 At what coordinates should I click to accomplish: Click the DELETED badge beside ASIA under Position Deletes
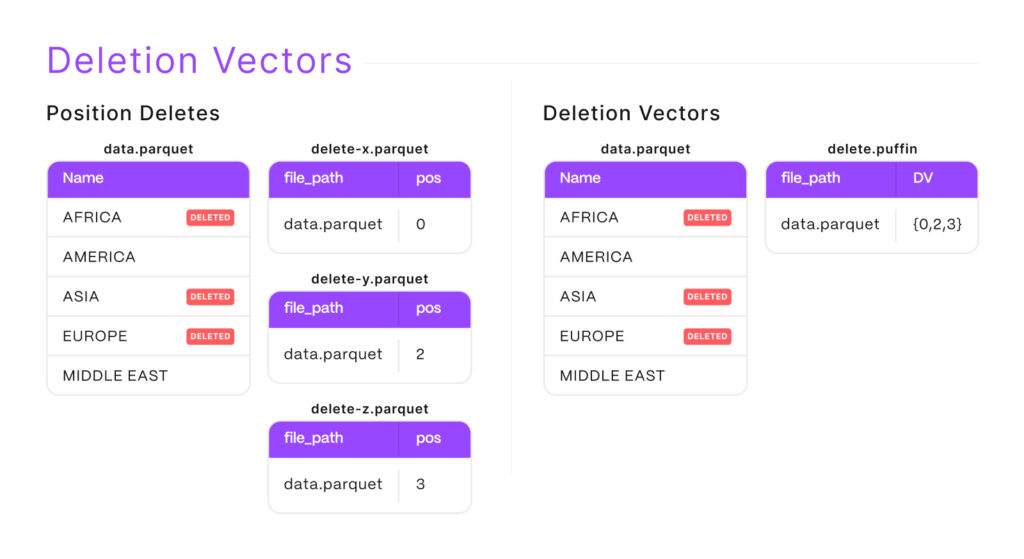[x=210, y=297]
